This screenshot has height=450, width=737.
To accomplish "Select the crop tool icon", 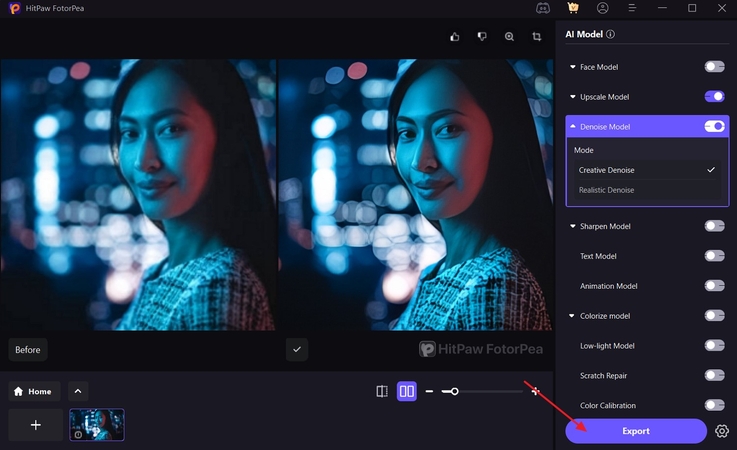I will [x=536, y=37].
